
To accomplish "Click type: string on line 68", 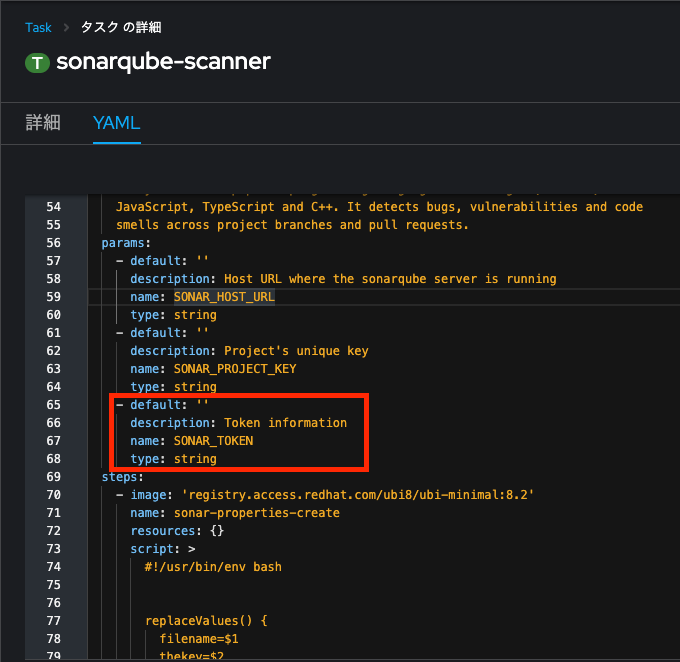I will point(173,459).
